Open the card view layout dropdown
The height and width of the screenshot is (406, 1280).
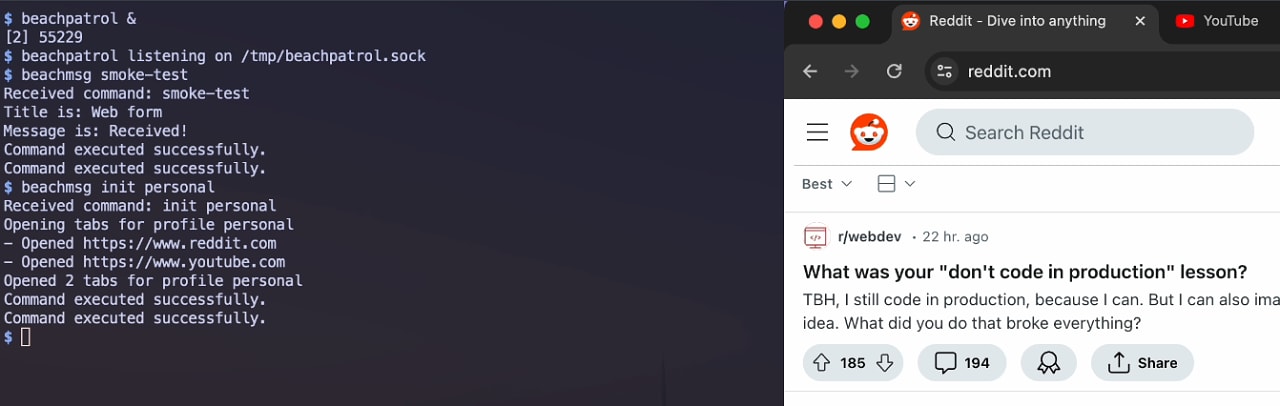(x=896, y=184)
